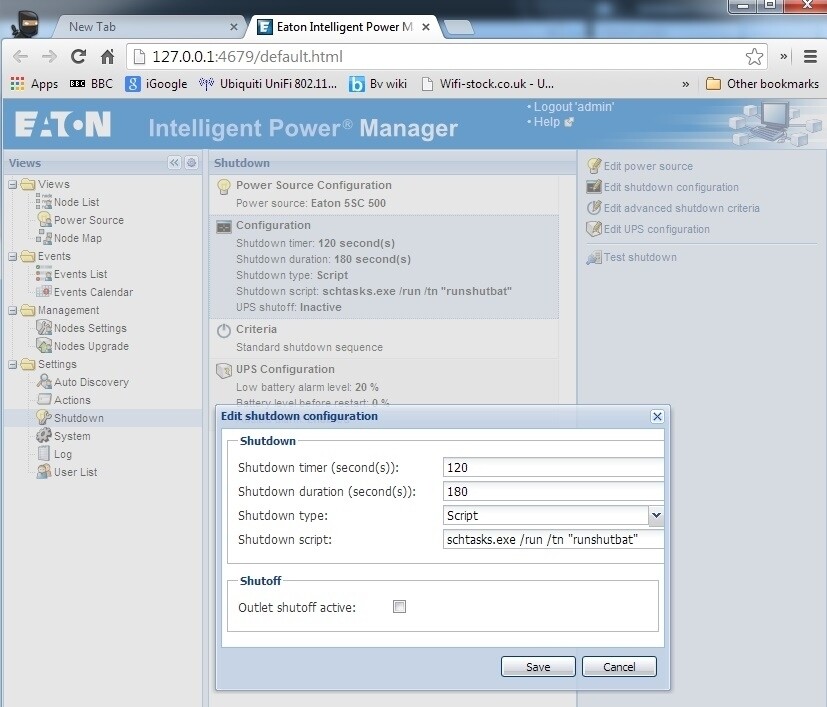This screenshot has height=707, width=827.
Task: Select the Node List icon in Views
Action: click(x=46, y=202)
